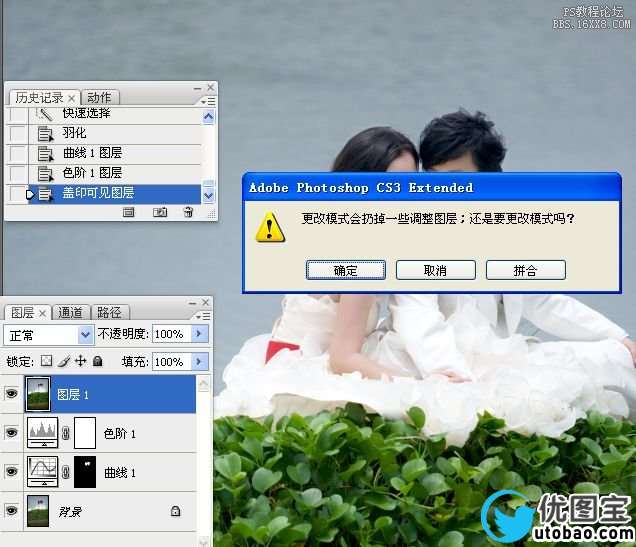
Task: Click the 曲线 1 black layer mask
Action: [x=85, y=472]
